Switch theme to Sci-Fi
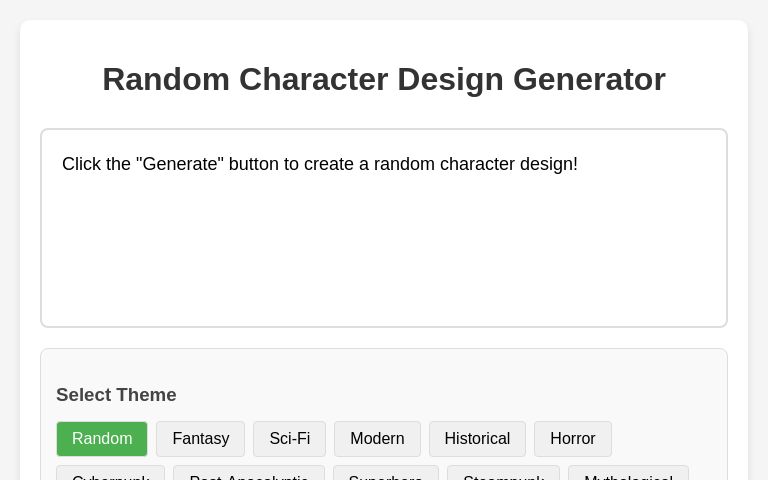Screen dimensions: 768x480 [289, 439]
